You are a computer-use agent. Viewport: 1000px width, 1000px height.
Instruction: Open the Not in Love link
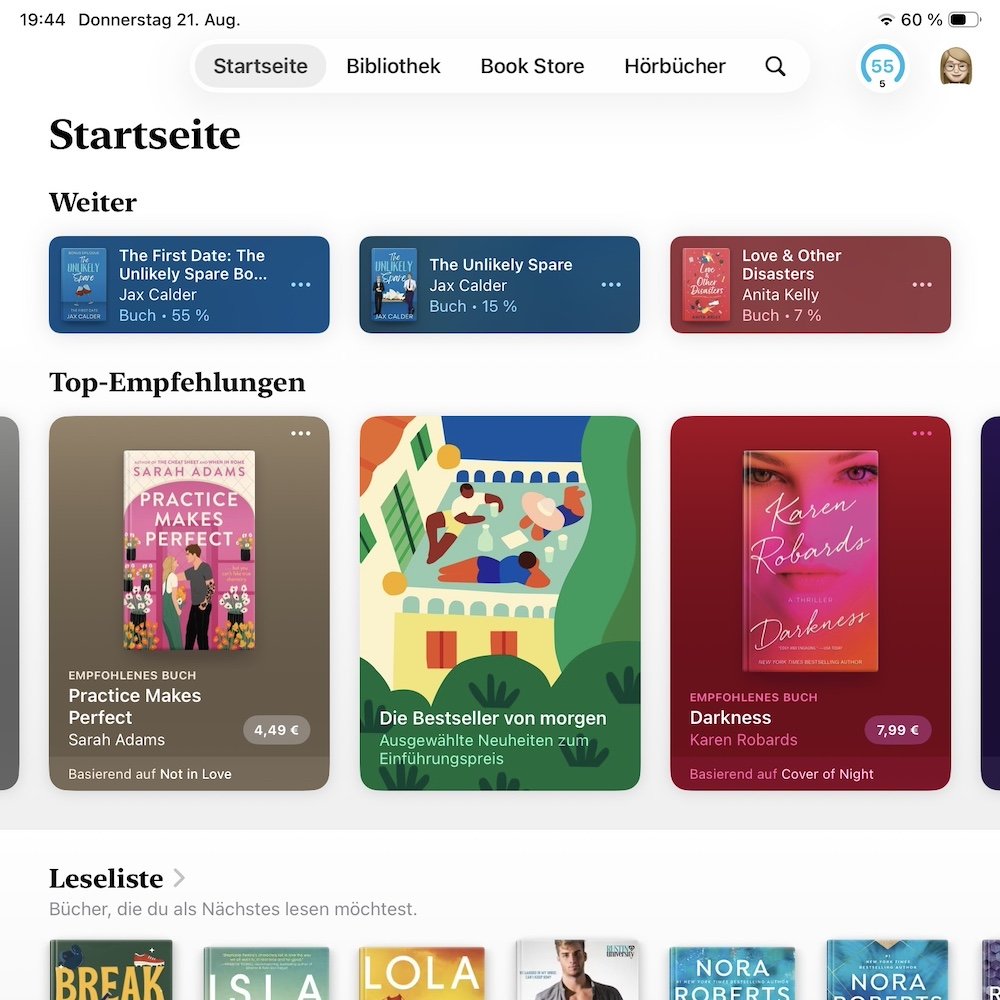click(196, 774)
